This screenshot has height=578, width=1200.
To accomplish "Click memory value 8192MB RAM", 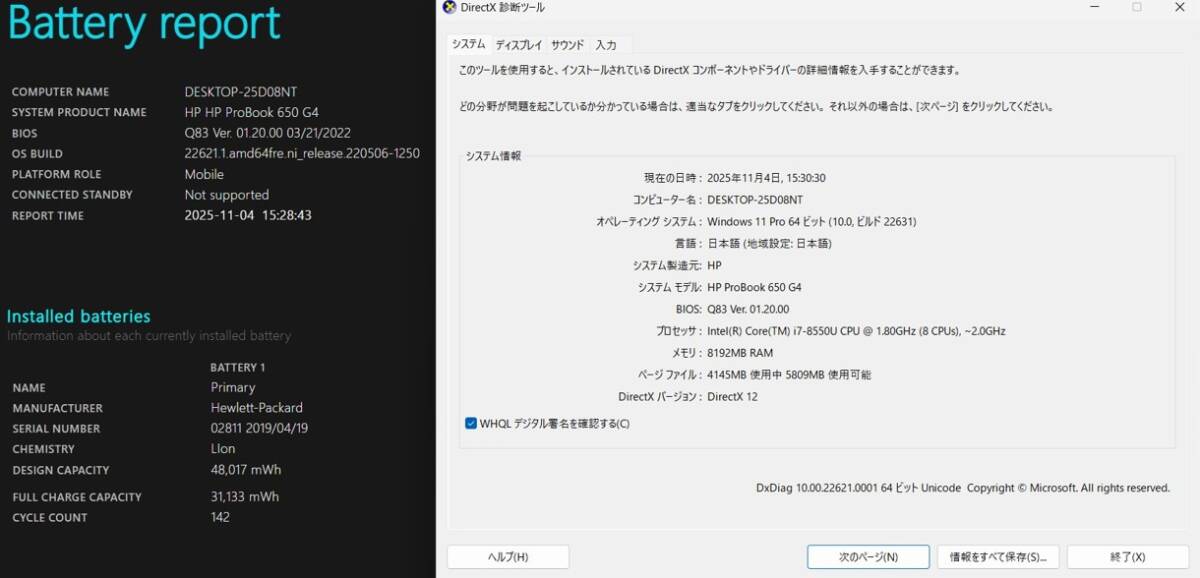I will pyautogui.click(x=740, y=353).
